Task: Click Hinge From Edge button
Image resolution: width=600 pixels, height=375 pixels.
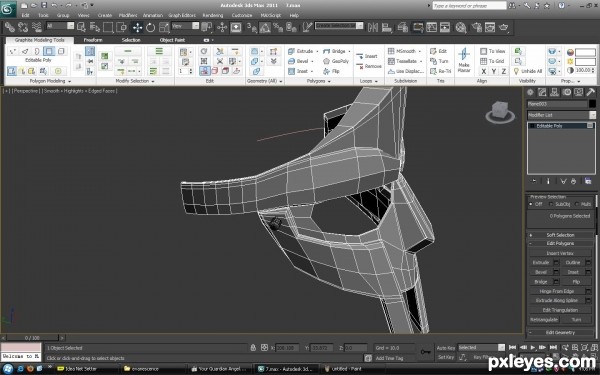Action: coord(557,291)
